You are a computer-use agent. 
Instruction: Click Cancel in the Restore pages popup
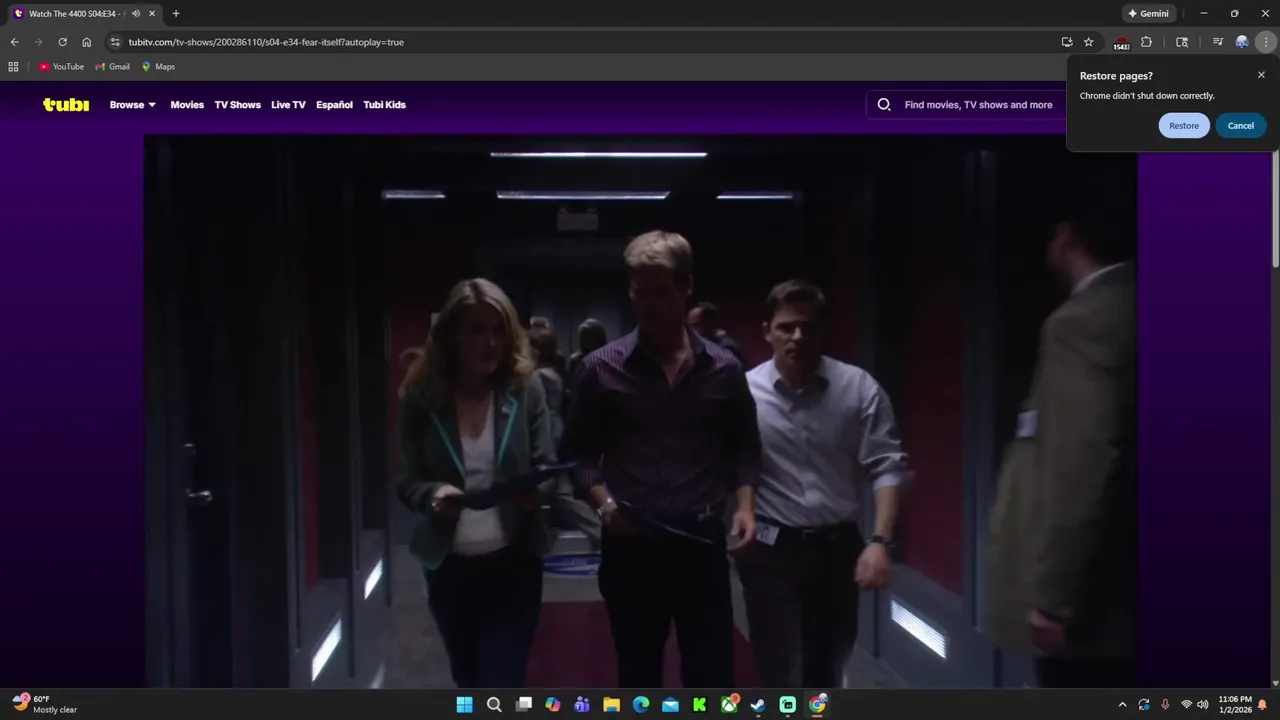tap(1241, 126)
